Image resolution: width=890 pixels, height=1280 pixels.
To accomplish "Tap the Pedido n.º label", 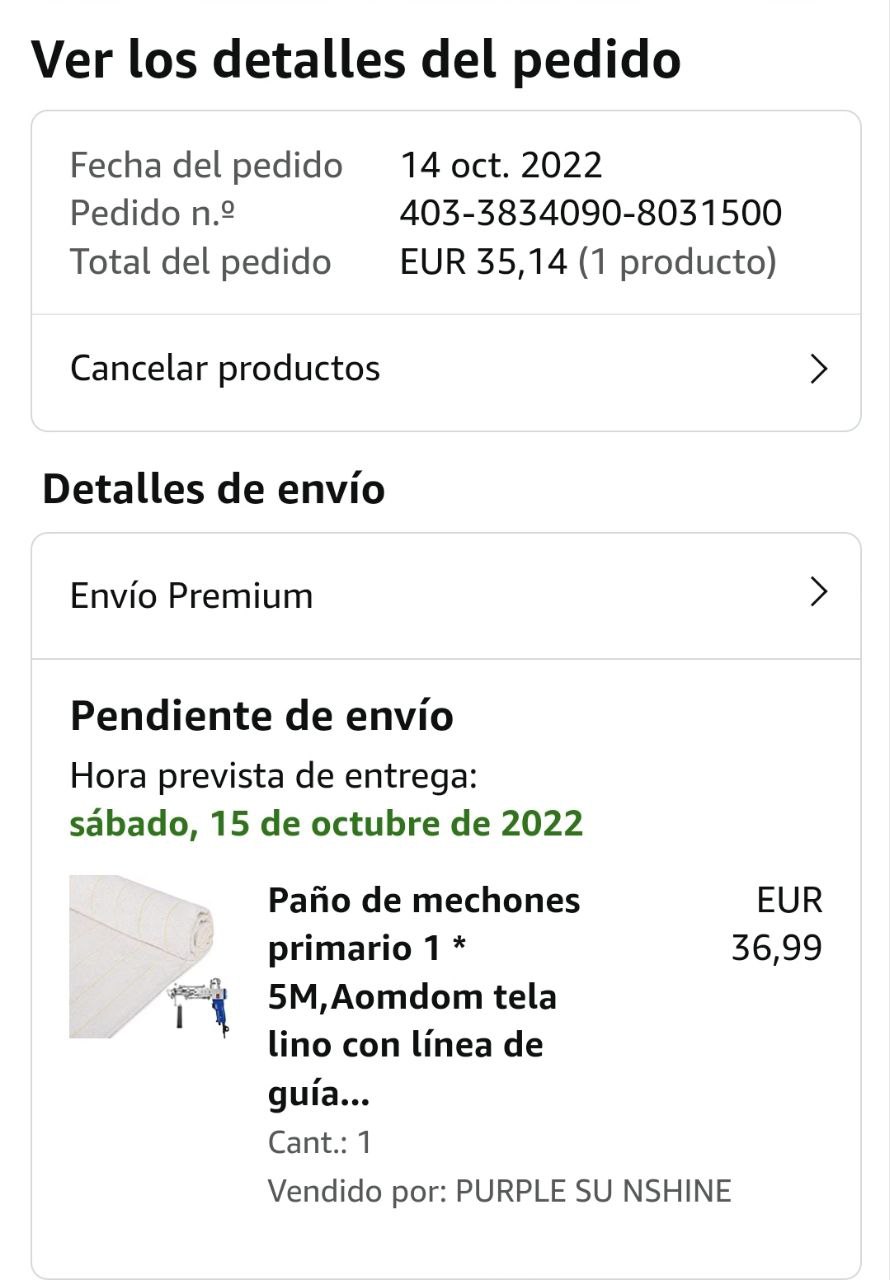I will (x=153, y=213).
